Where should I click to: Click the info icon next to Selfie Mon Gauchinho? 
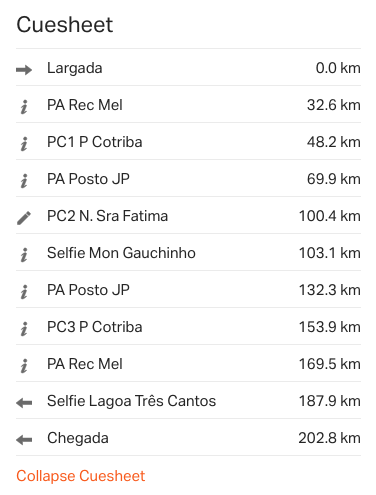tap(24, 255)
